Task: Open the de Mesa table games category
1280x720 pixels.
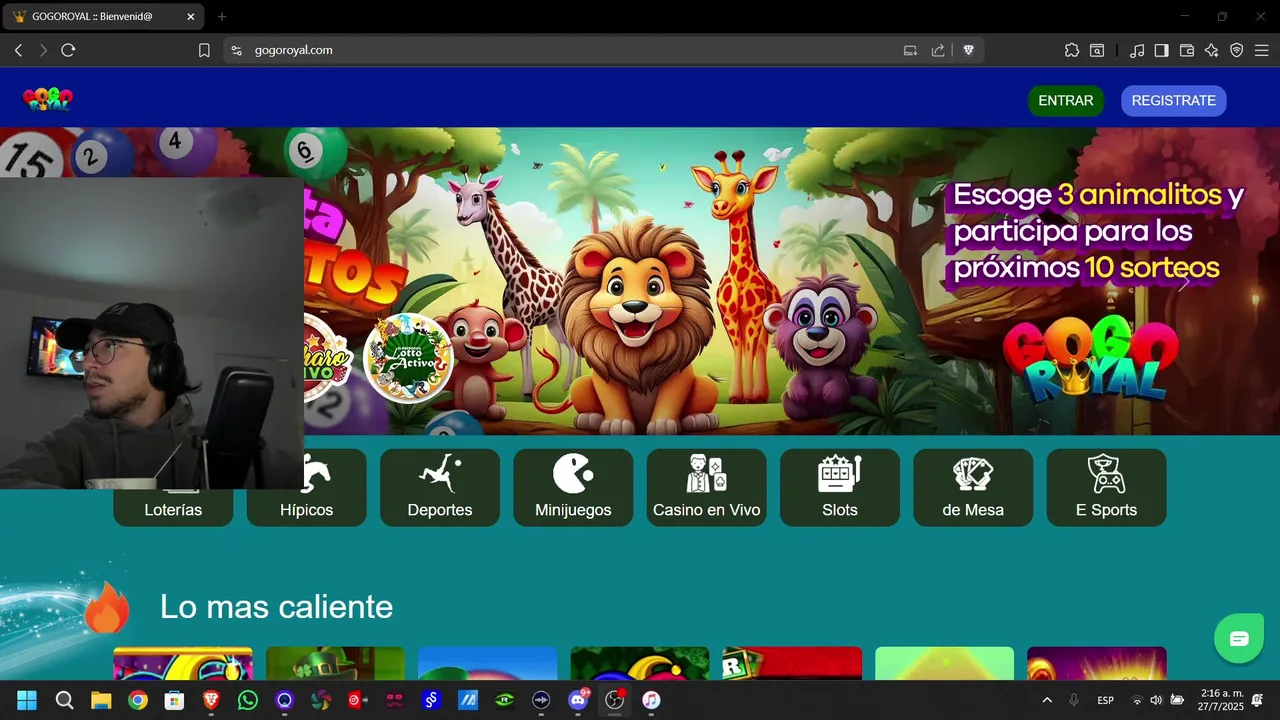Action: tap(973, 487)
